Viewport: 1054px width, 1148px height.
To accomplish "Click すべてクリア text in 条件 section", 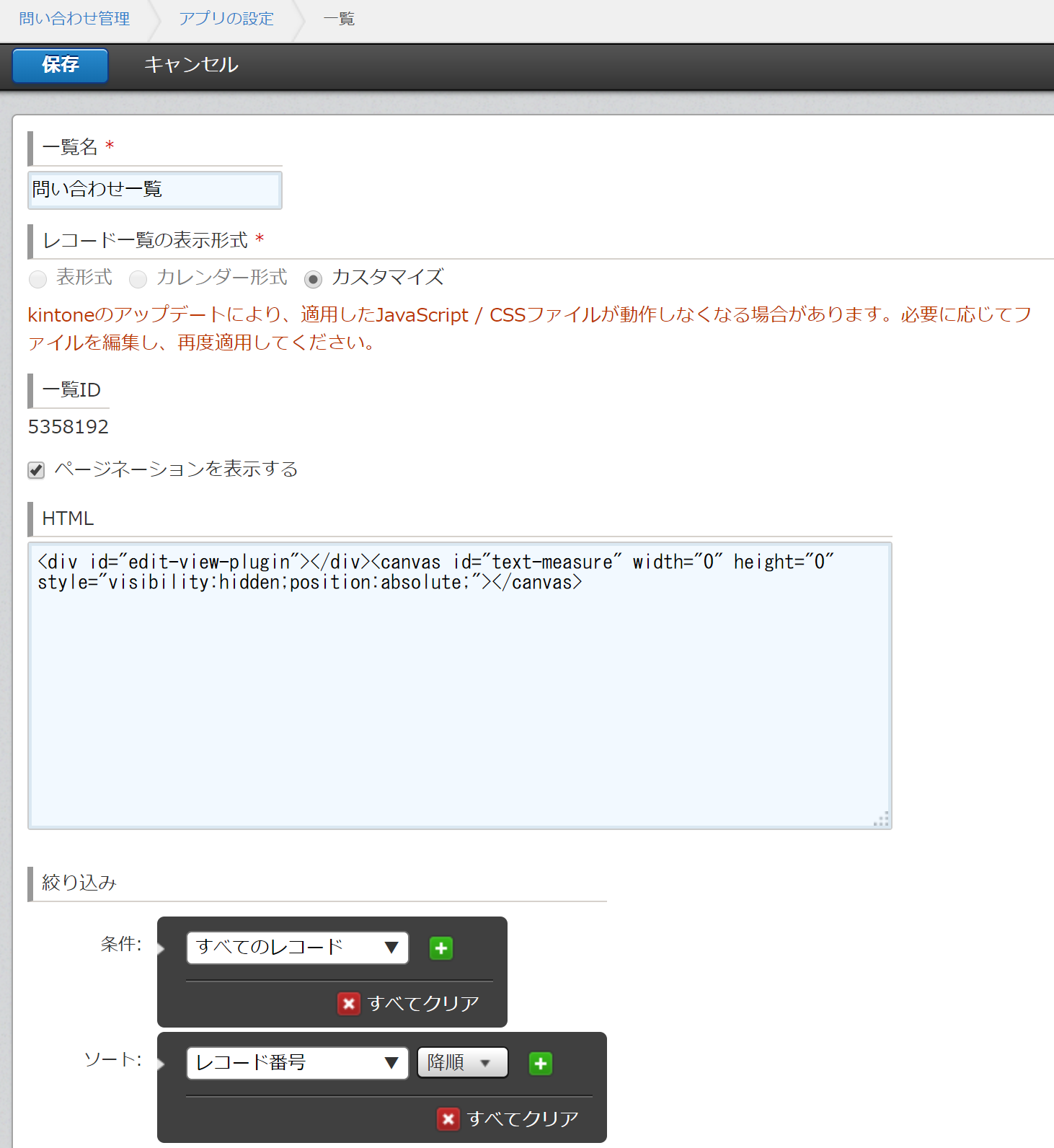I will 423,1003.
